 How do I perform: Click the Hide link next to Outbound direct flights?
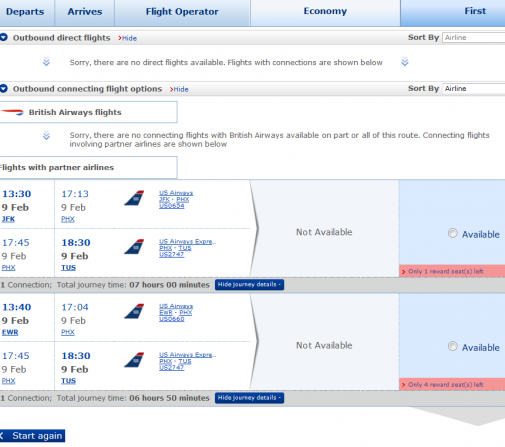127,38
